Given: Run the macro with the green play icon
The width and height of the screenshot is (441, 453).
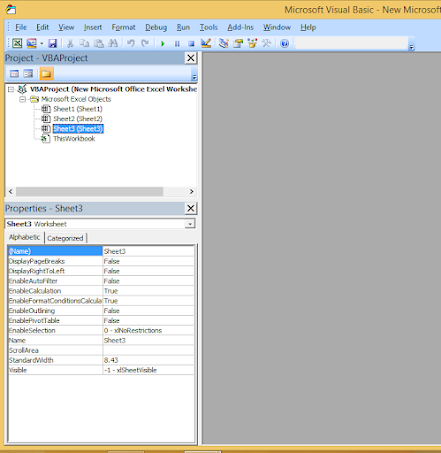Looking at the screenshot, I should [x=163, y=44].
